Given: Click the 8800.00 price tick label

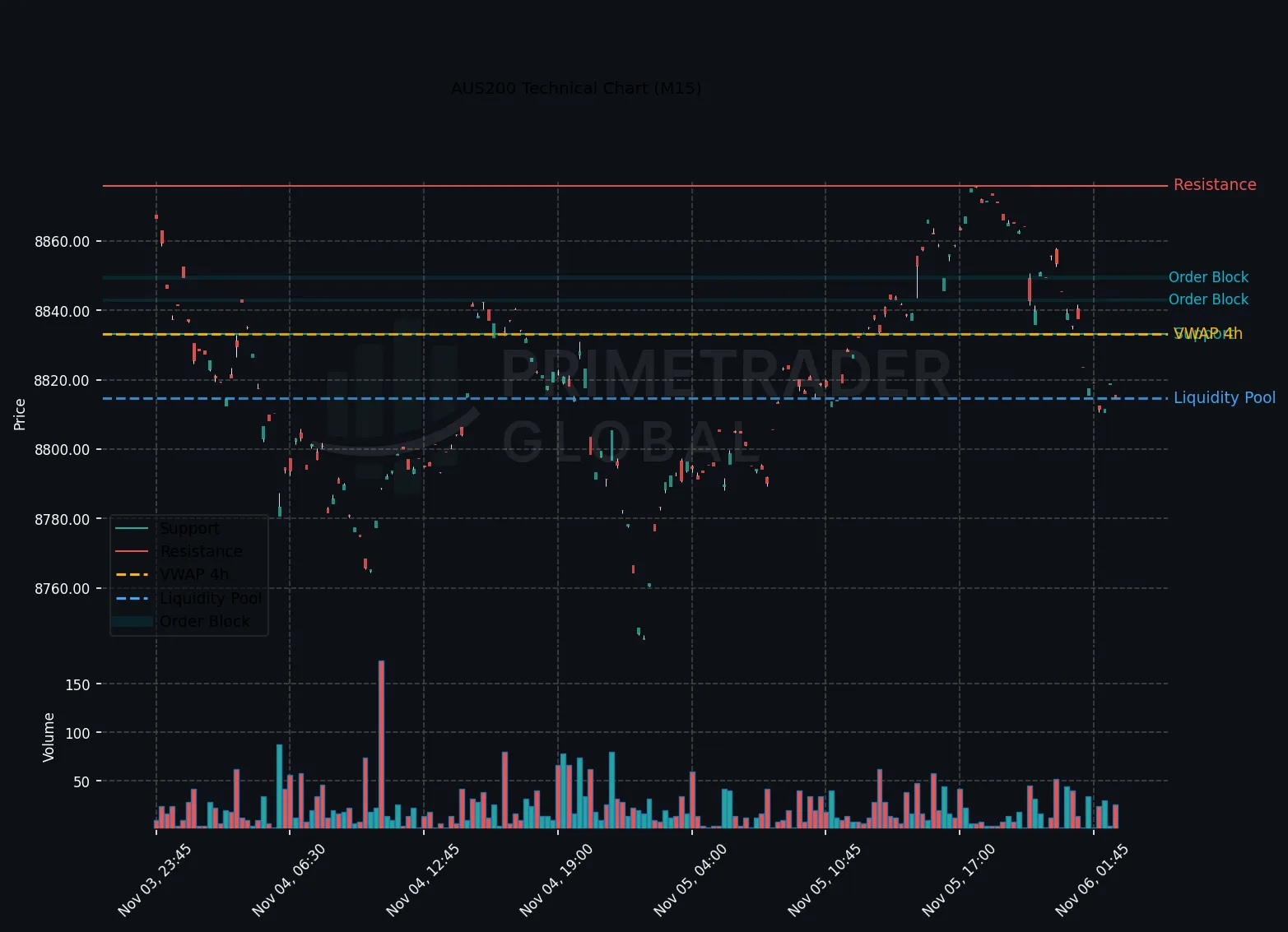Looking at the screenshot, I should point(63,450).
